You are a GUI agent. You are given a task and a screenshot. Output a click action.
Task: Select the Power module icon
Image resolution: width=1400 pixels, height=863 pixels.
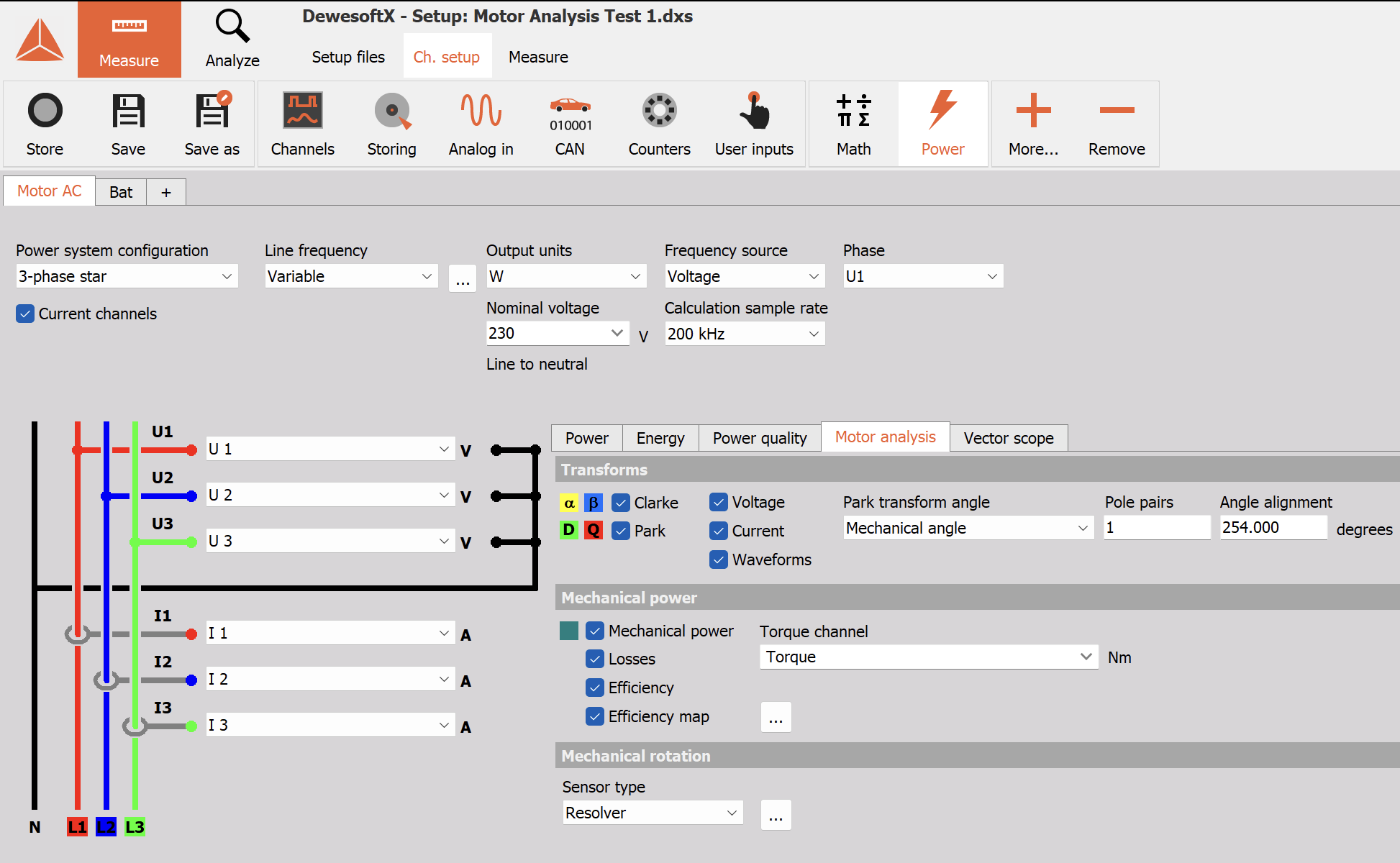tap(943, 124)
